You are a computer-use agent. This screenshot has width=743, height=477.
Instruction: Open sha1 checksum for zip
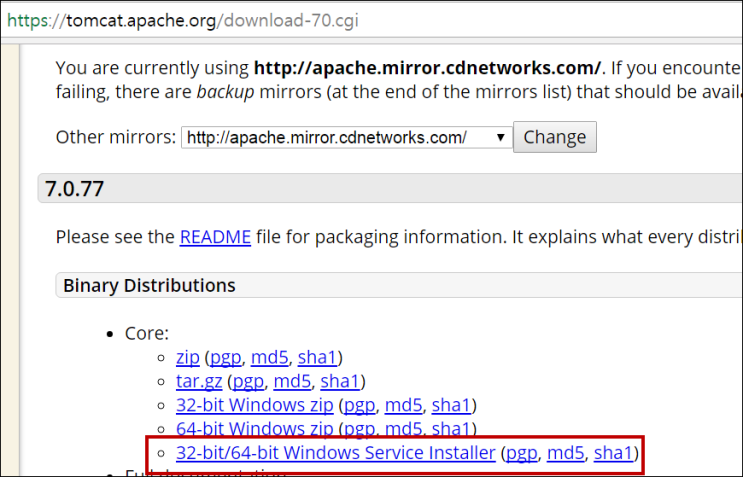point(318,357)
